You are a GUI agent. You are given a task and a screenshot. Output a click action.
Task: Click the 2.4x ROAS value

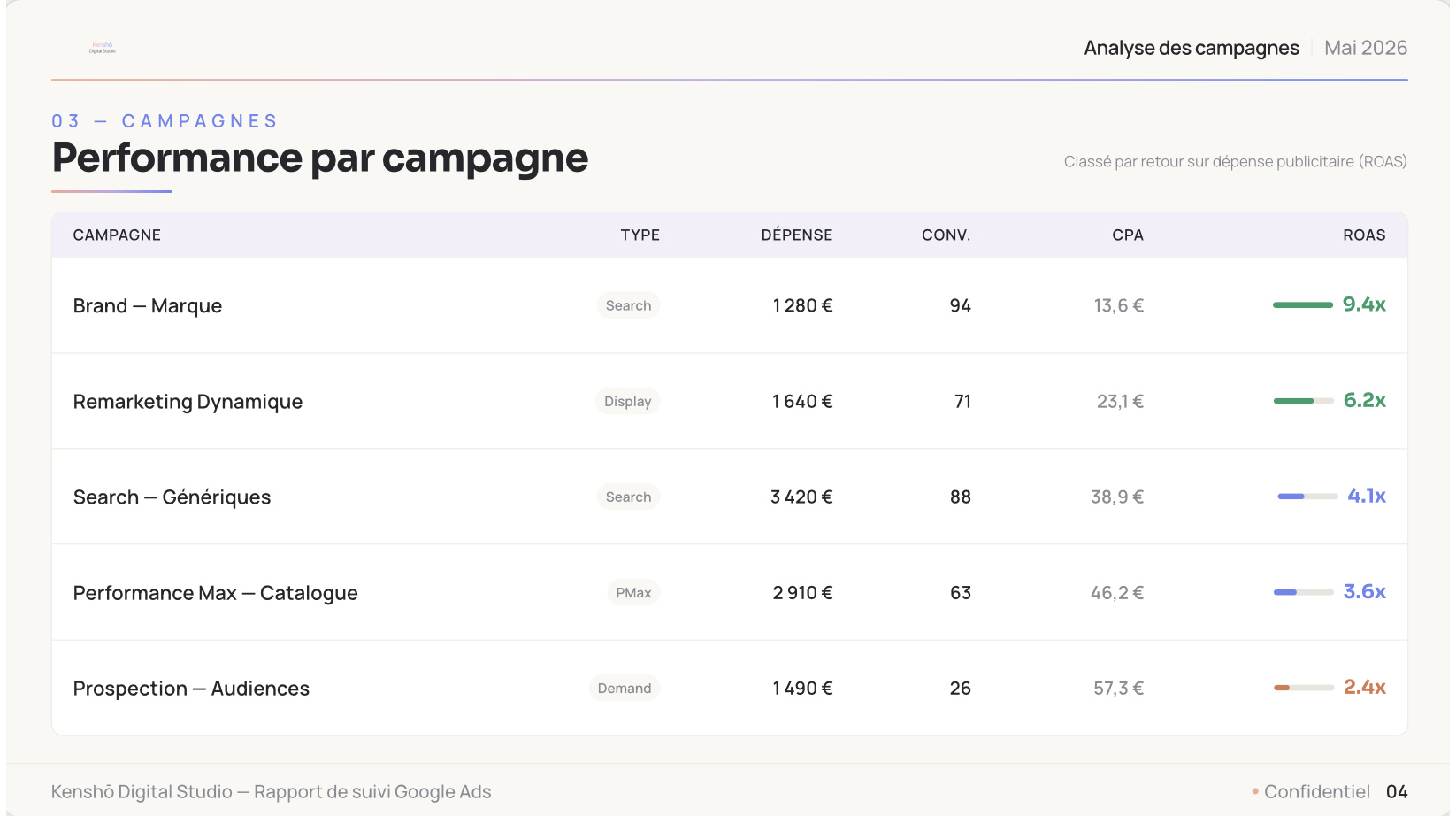[x=1365, y=687]
